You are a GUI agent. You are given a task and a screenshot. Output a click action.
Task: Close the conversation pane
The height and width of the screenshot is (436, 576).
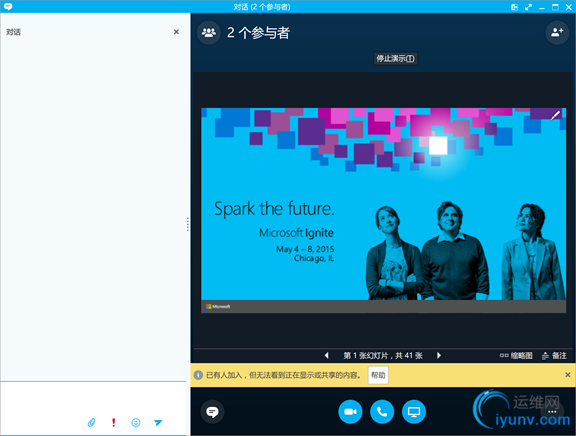coord(176,32)
